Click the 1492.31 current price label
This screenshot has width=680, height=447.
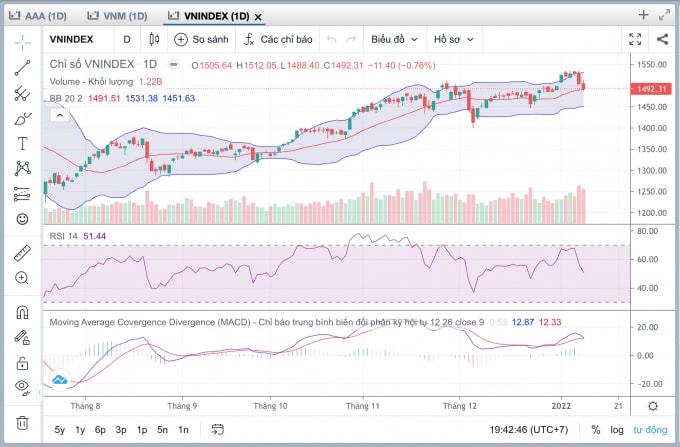(x=651, y=89)
